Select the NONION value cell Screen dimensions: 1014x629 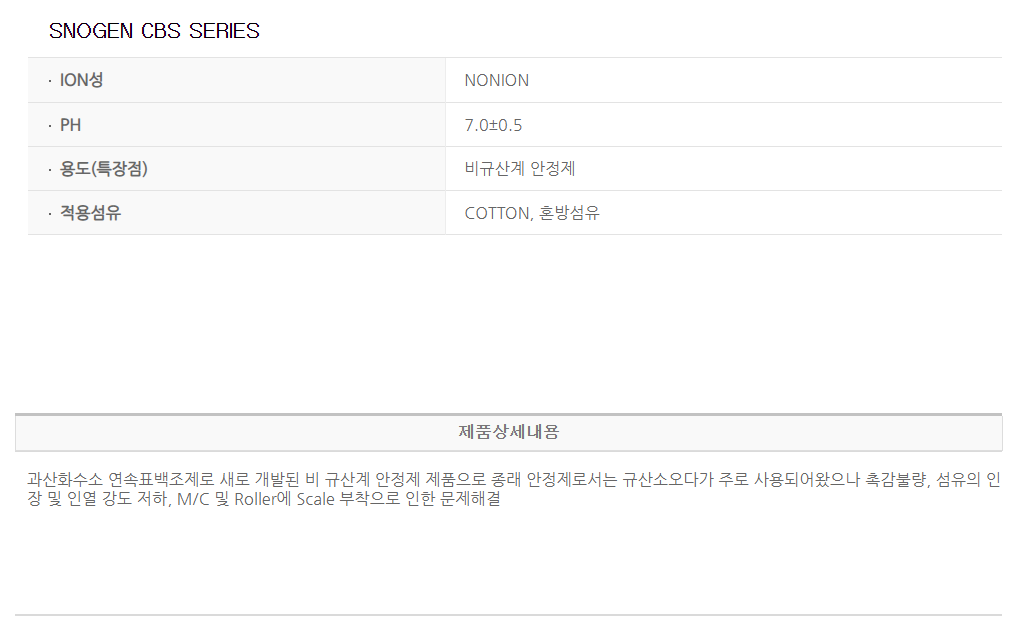[497, 80]
